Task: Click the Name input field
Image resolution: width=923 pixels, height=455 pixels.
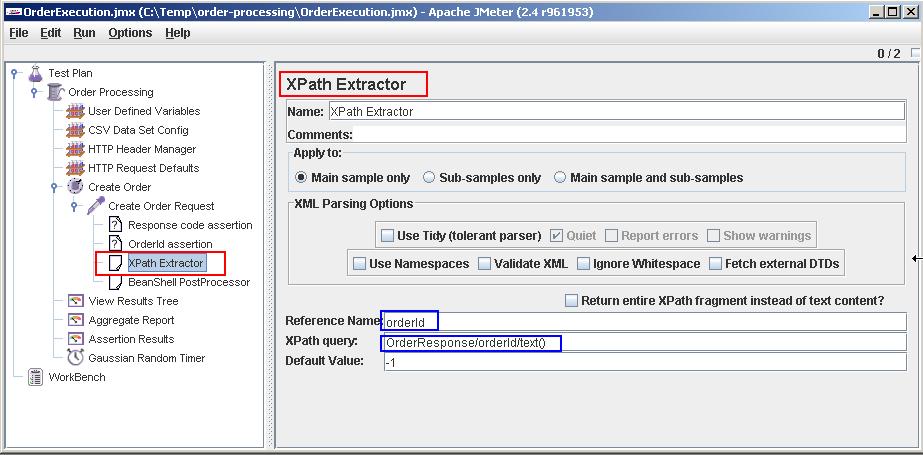Action: [x=616, y=111]
